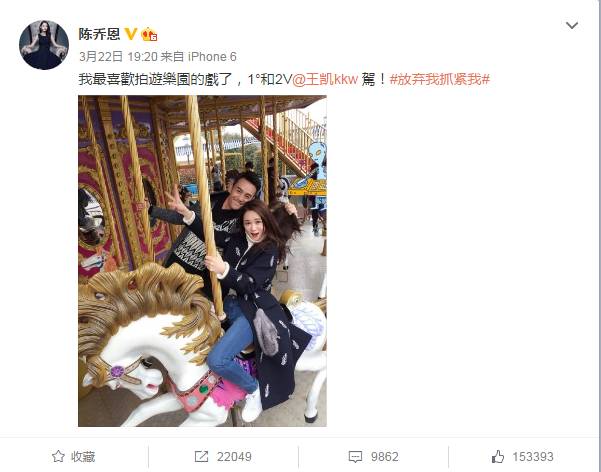
Task: Click the membership crown badge icon
Action: click(x=149, y=34)
